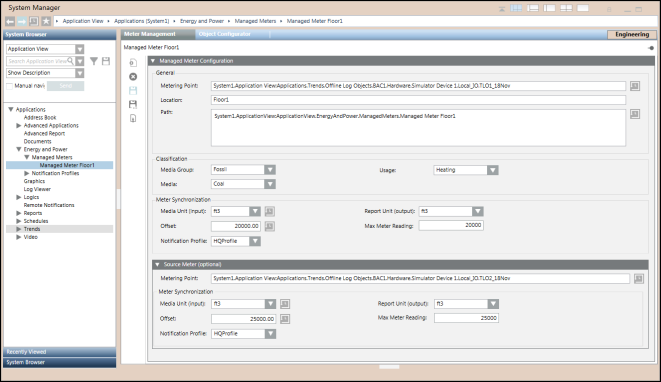Open the Recently Viewed panel
This screenshot has height=382, width=661.
pos(59,352)
